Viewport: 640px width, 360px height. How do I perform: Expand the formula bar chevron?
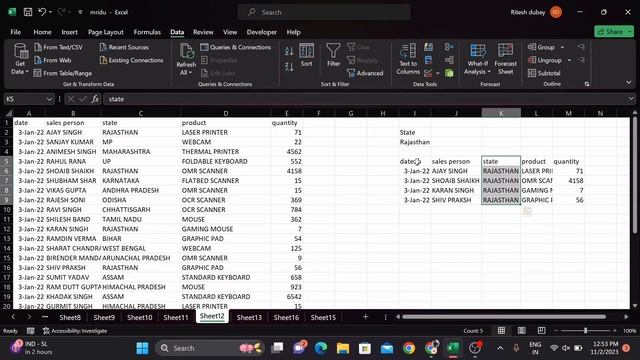(631, 99)
